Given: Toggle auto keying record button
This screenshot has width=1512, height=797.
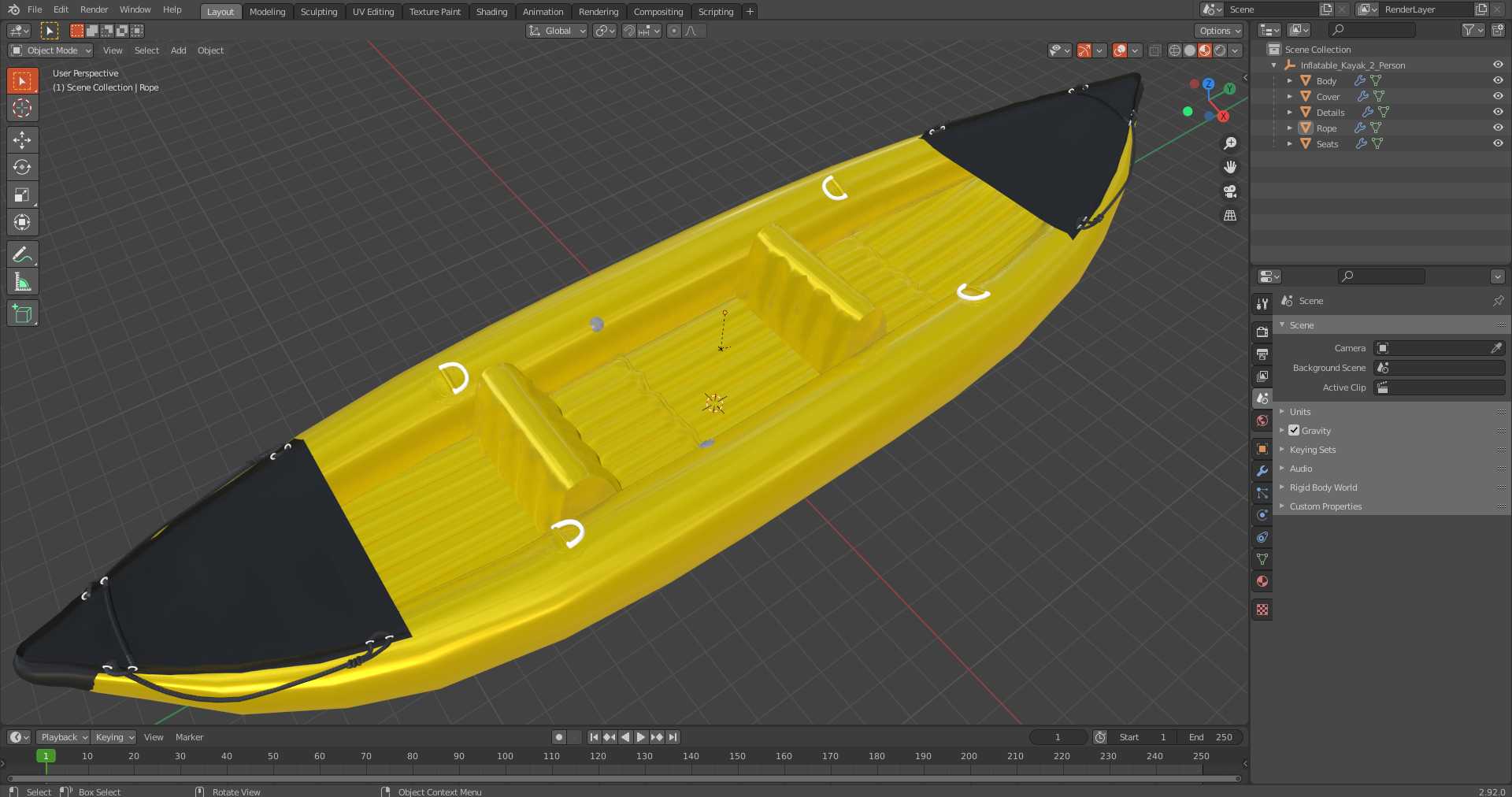Looking at the screenshot, I should 559,737.
